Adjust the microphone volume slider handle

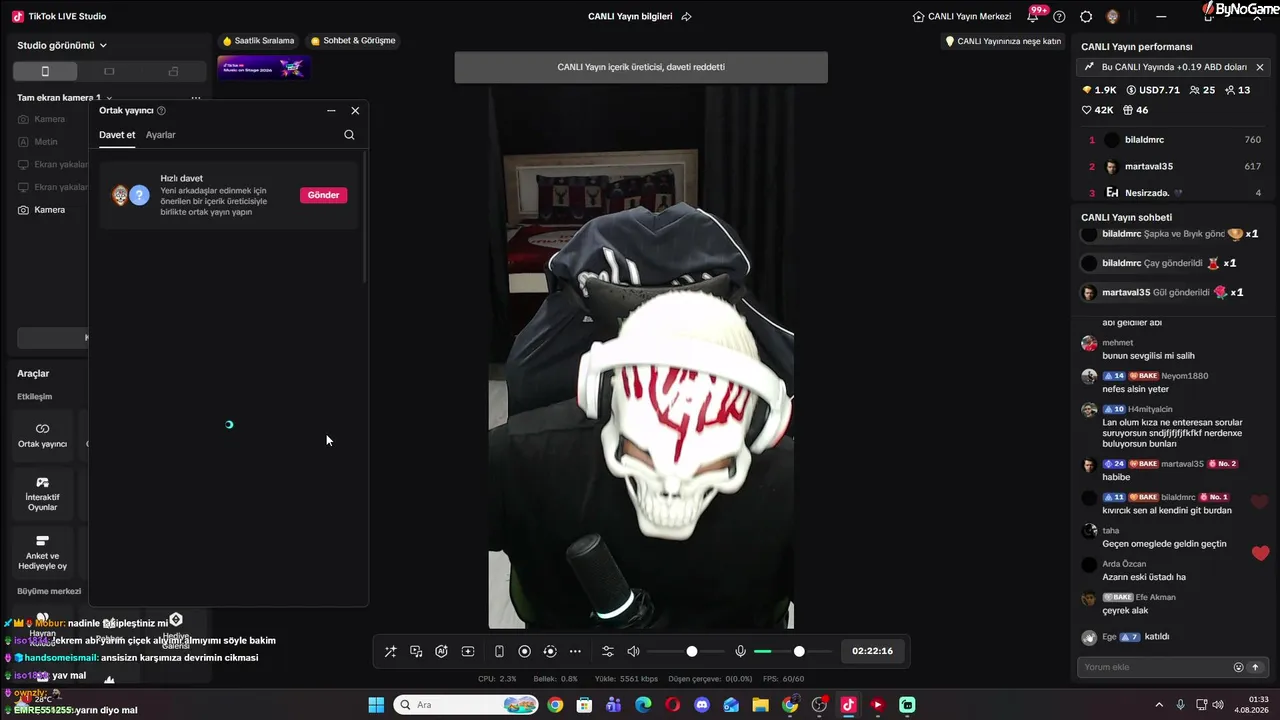click(x=799, y=651)
